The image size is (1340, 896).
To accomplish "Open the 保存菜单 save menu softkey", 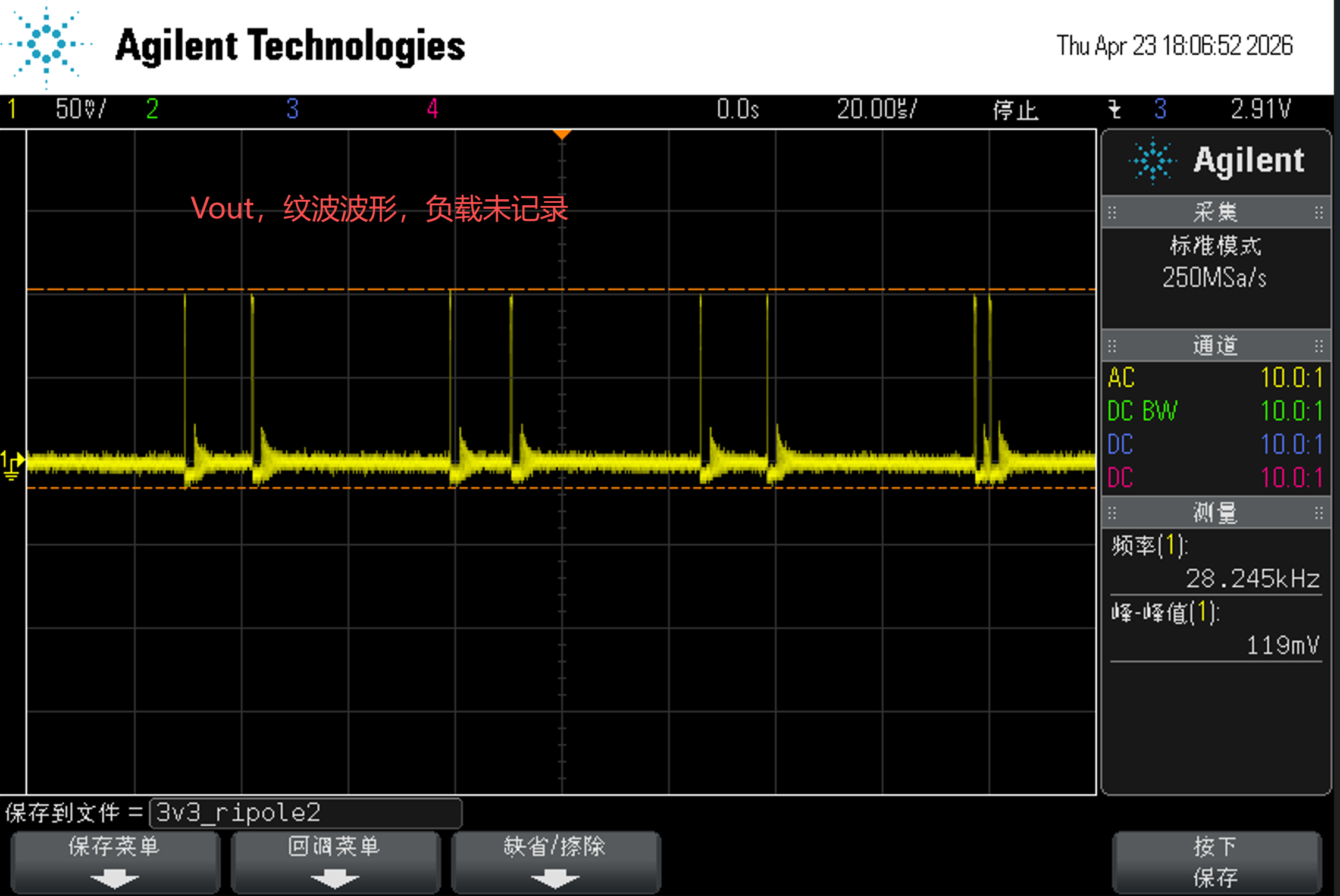I will [x=115, y=861].
